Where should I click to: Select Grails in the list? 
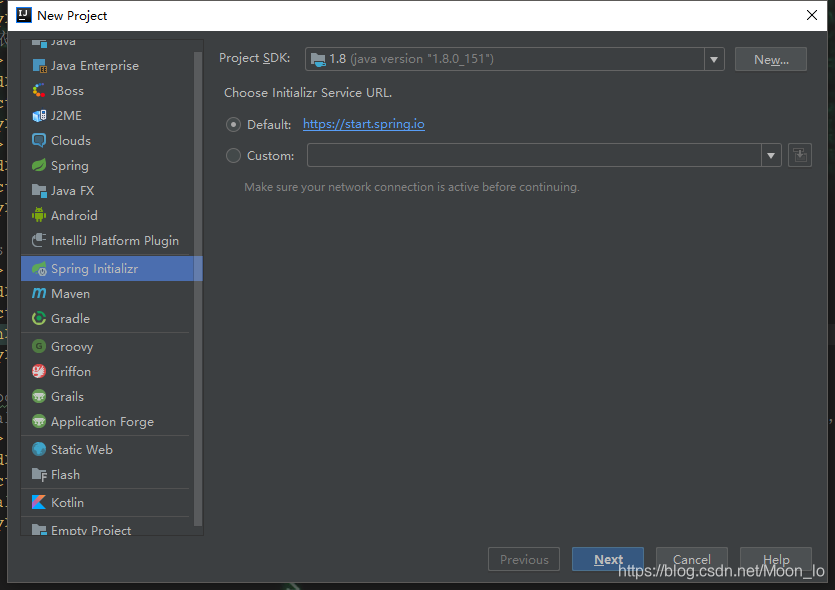click(x=107, y=396)
